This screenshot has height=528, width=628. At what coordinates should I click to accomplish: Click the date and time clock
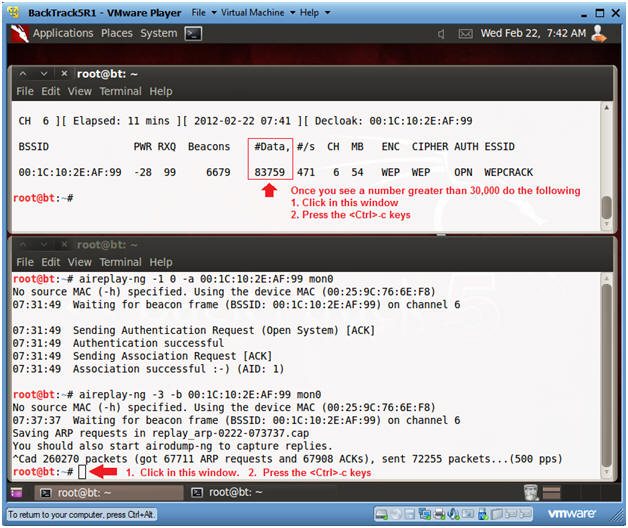click(x=533, y=33)
